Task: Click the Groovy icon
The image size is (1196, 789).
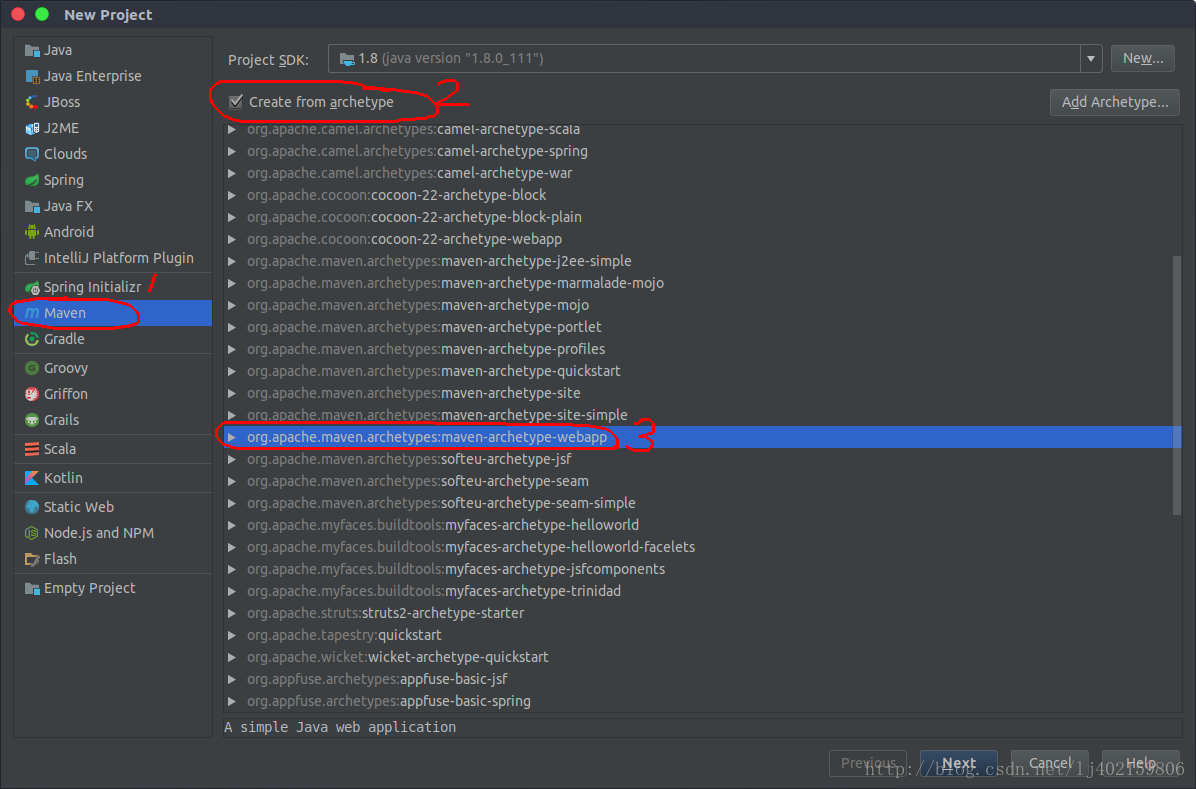Action: [x=32, y=369]
